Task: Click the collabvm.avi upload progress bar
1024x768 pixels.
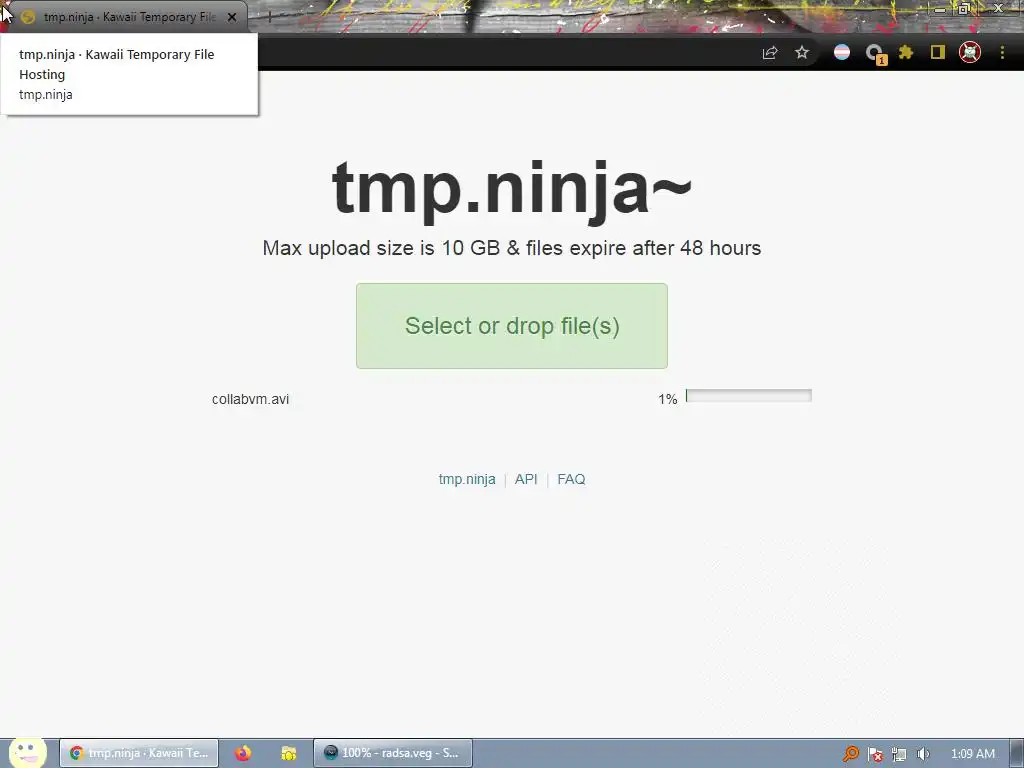Action: [x=748, y=396]
